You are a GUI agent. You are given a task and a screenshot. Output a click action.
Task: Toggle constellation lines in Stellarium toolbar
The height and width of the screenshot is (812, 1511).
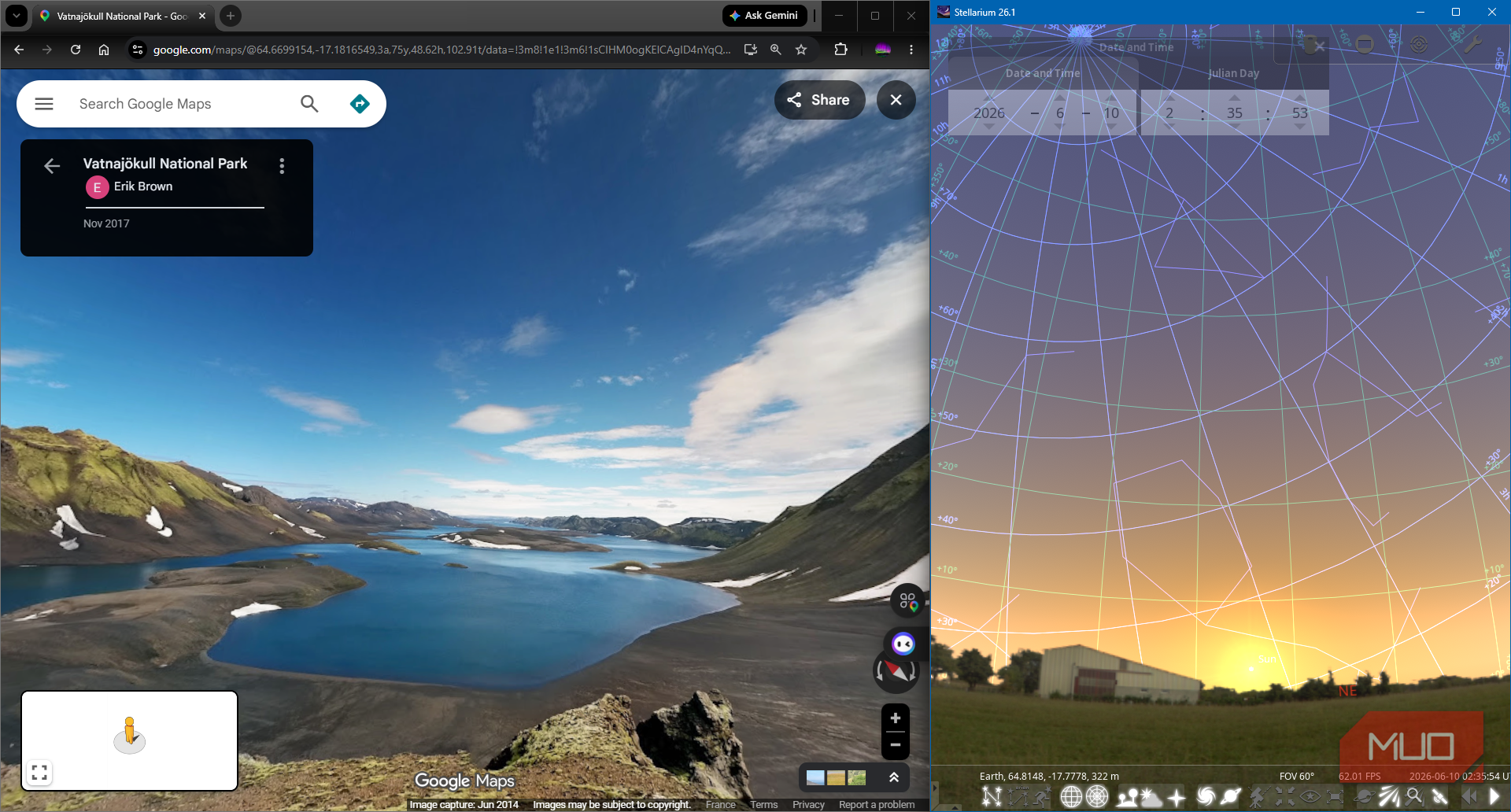click(x=992, y=797)
